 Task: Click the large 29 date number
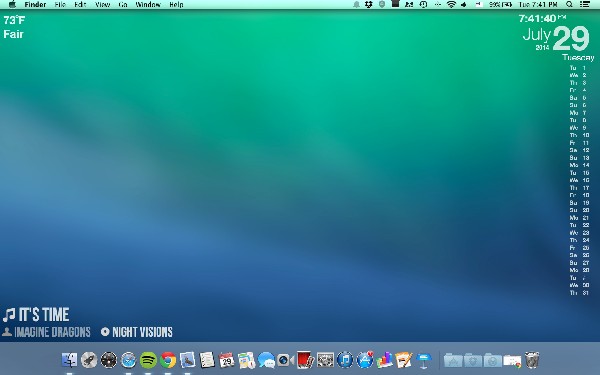click(571, 38)
